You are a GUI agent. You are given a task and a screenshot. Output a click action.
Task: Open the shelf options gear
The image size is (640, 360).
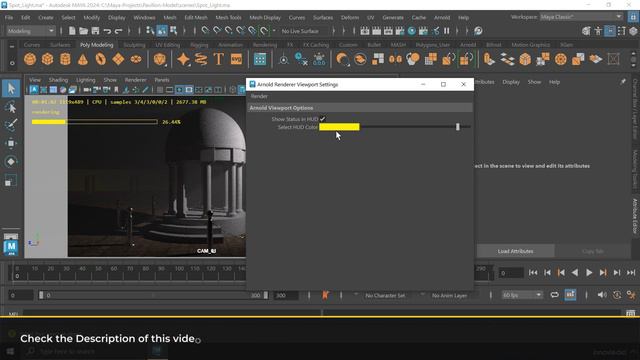point(12,63)
